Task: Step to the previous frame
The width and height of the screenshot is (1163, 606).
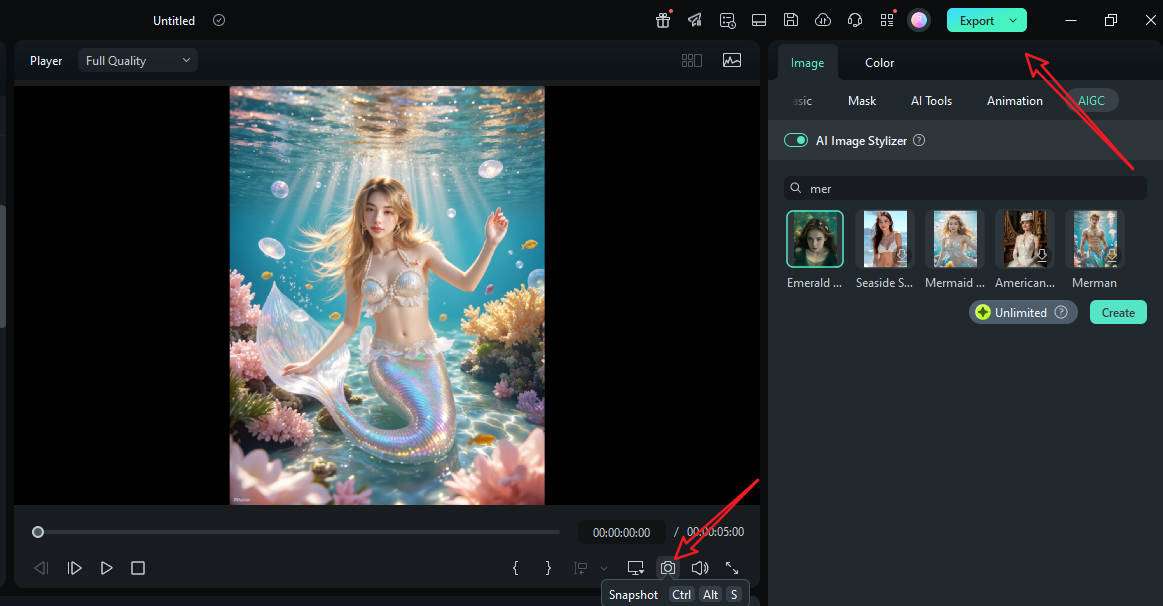Action: (42, 568)
